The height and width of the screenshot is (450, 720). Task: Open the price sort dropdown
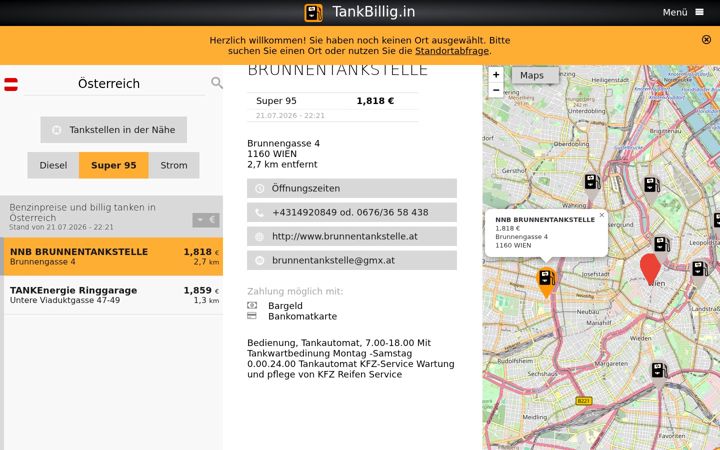206,220
